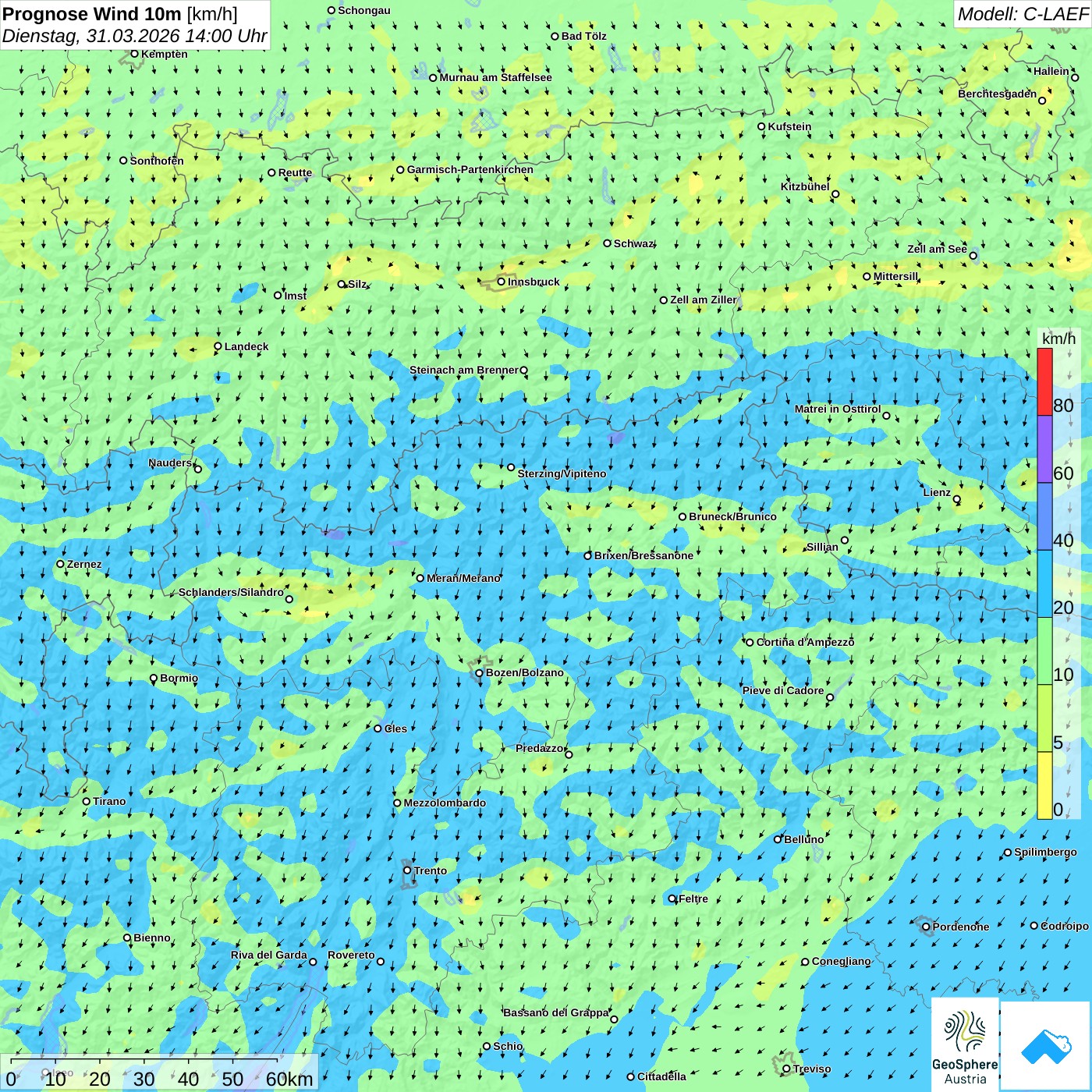Select the green 10–20 km/h legend color
The image size is (1092, 1092).
click(x=1044, y=651)
